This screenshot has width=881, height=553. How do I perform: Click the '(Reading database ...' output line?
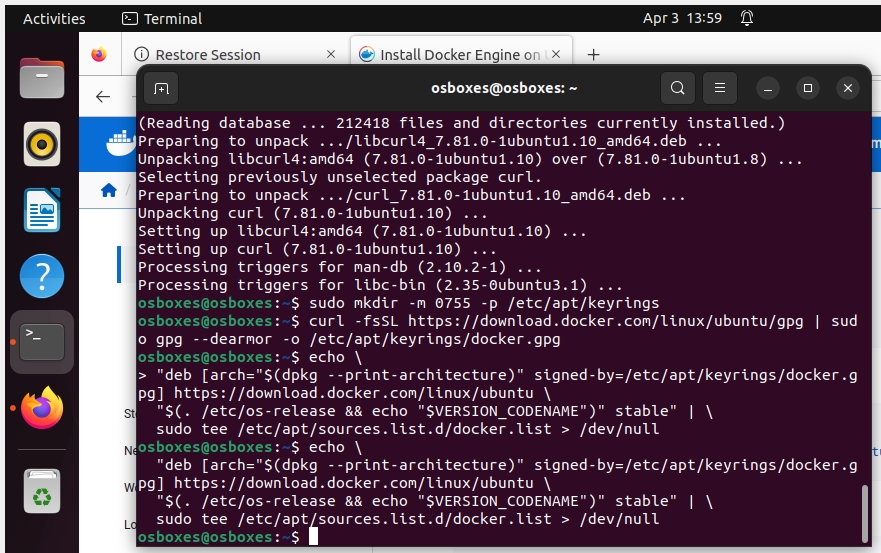click(x=461, y=123)
